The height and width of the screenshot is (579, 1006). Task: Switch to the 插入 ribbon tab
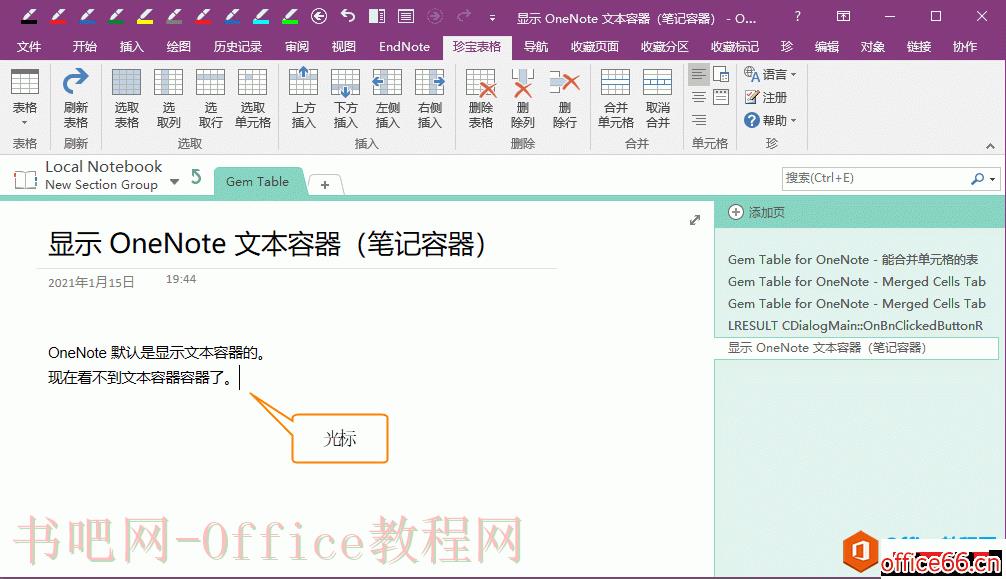pyautogui.click(x=132, y=46)
